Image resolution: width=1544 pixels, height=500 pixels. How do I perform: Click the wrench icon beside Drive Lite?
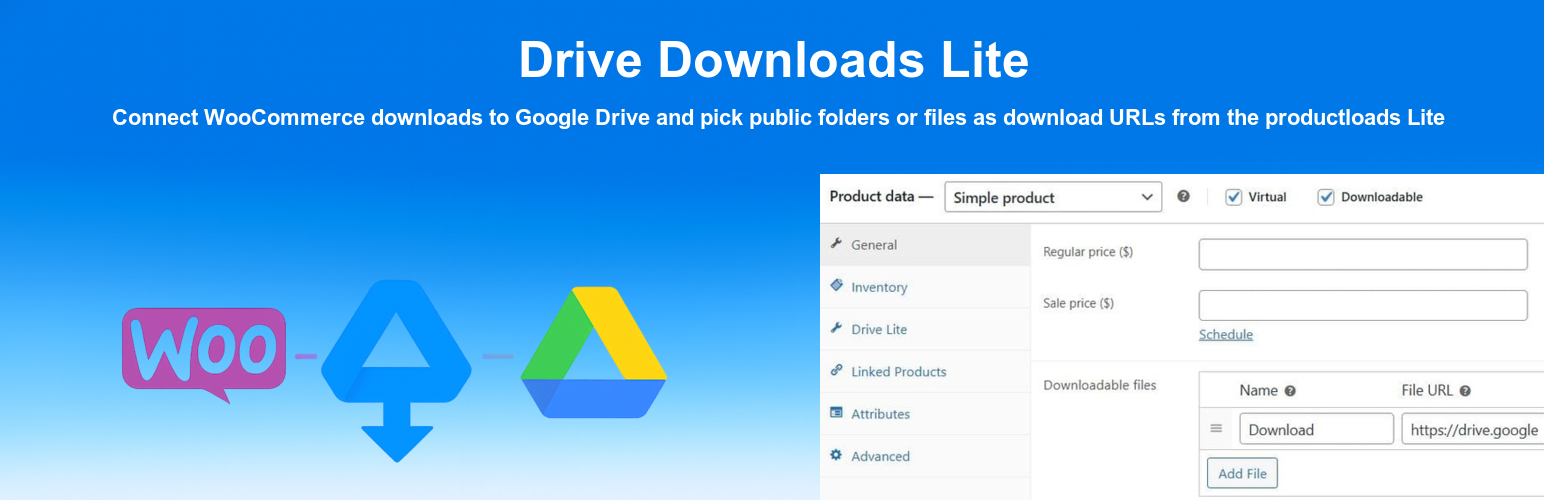(836, 328)
